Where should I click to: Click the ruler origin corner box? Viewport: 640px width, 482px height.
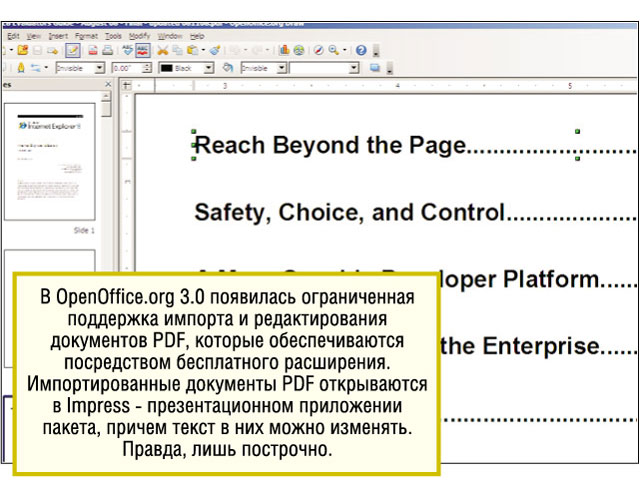pyautogui.click(x=127, y=86)
